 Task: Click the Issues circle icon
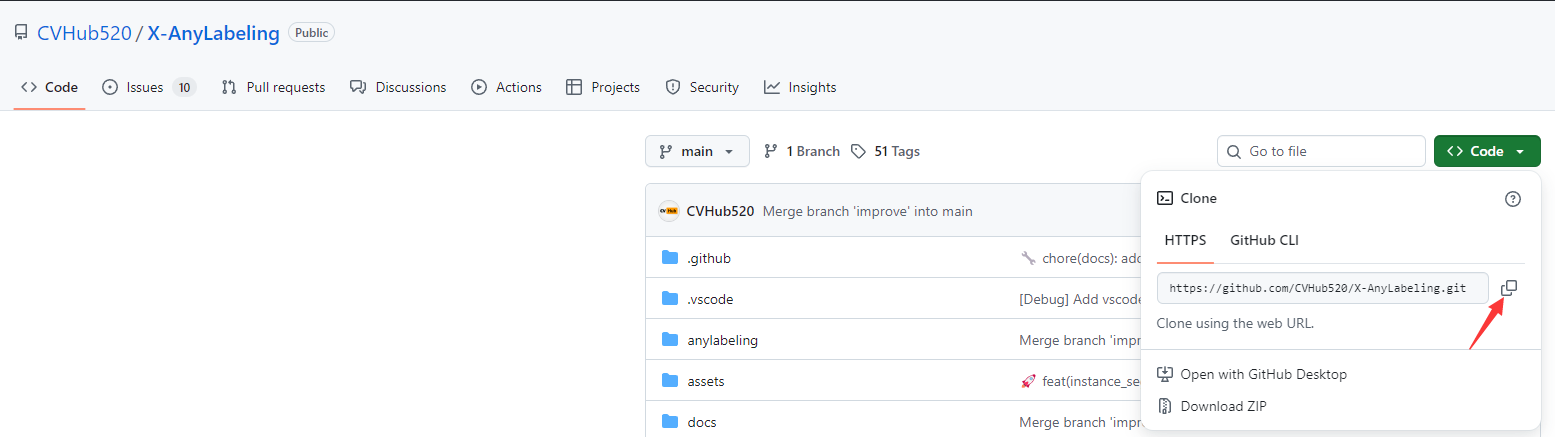click(110, 87)
